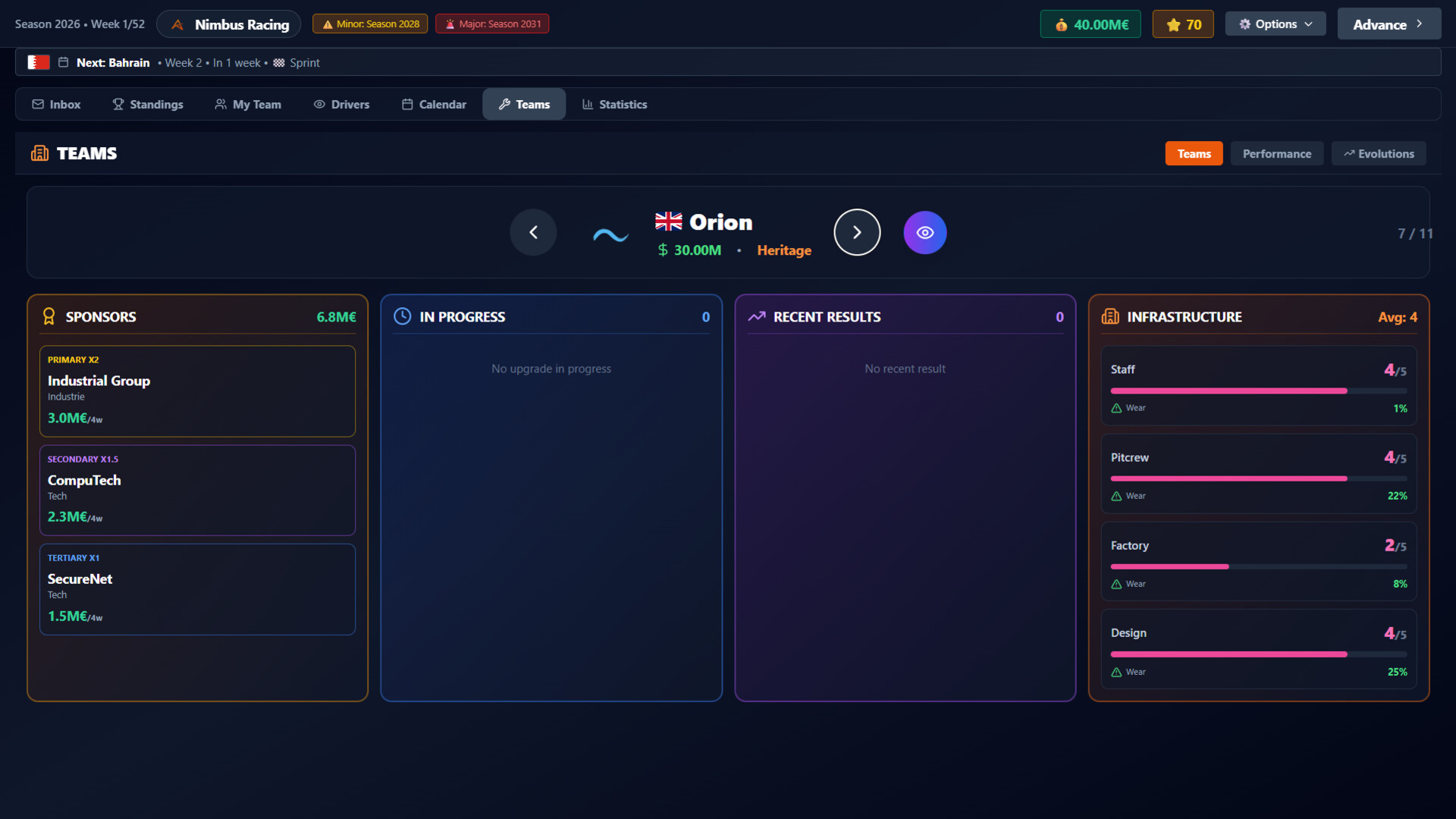This screenshot has width=1456, height=819.
Task: Enable the Evolutions view
Action: point(1378,153)
